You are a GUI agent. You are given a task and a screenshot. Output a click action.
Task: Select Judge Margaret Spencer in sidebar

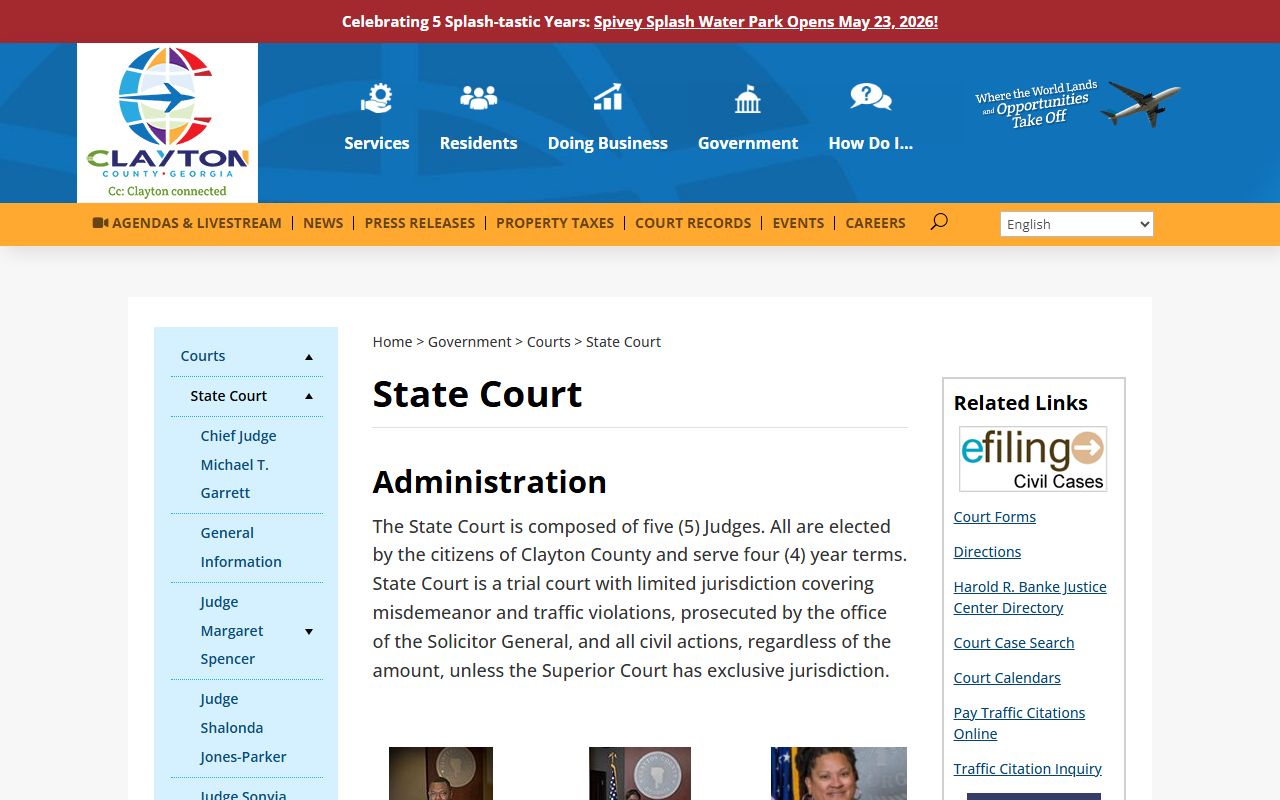(232, 630)
